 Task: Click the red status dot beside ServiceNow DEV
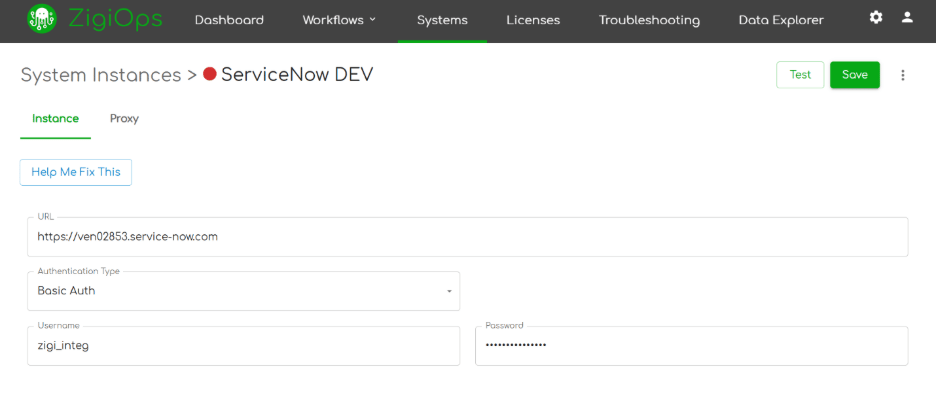pos(210,75)
